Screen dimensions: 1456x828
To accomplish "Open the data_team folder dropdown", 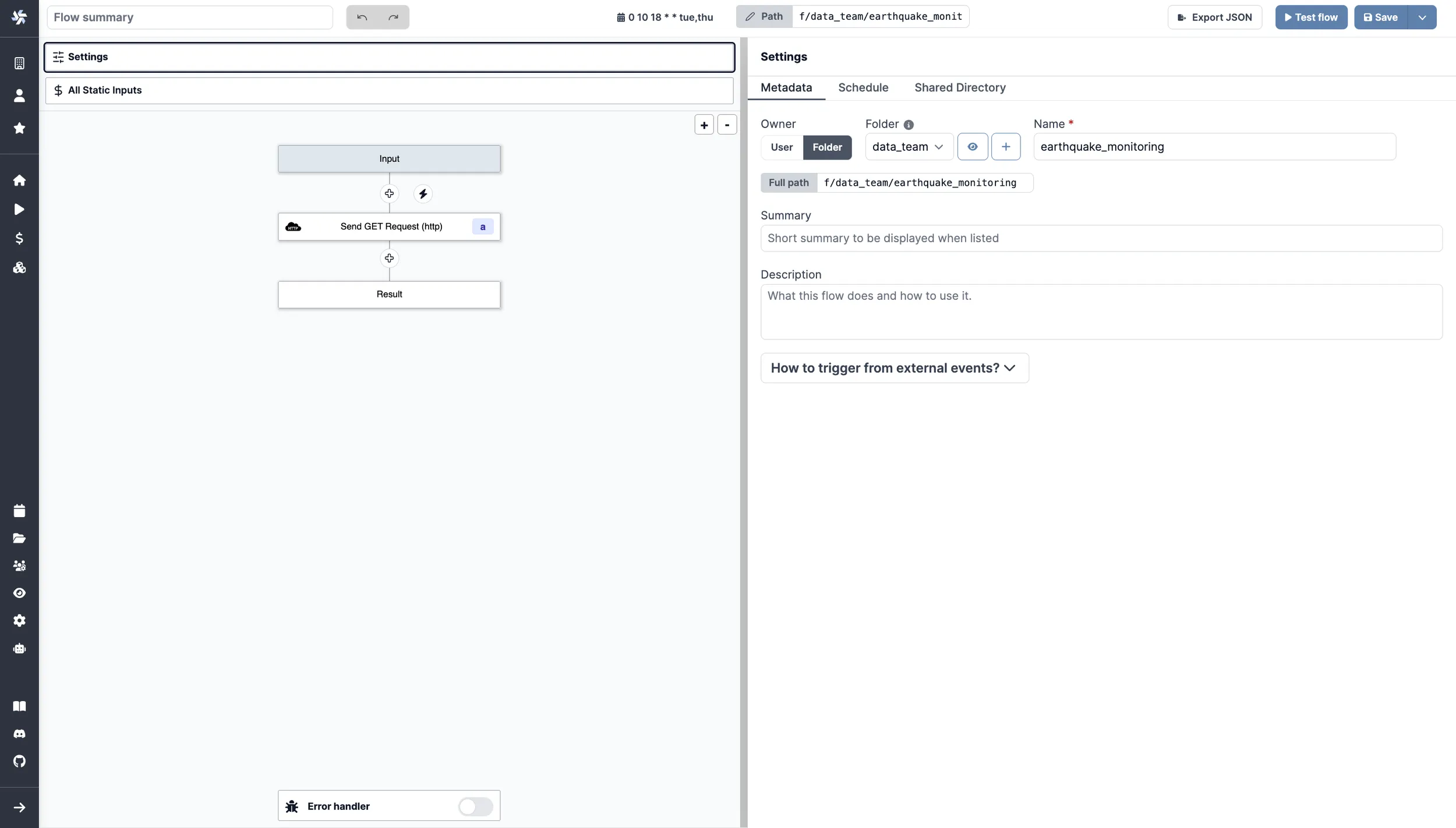I will coord(906,147).
